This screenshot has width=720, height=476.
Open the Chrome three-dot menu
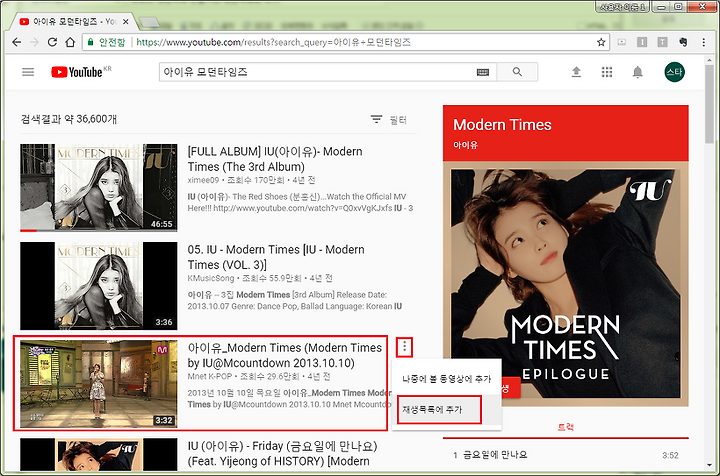click(703, 42)
